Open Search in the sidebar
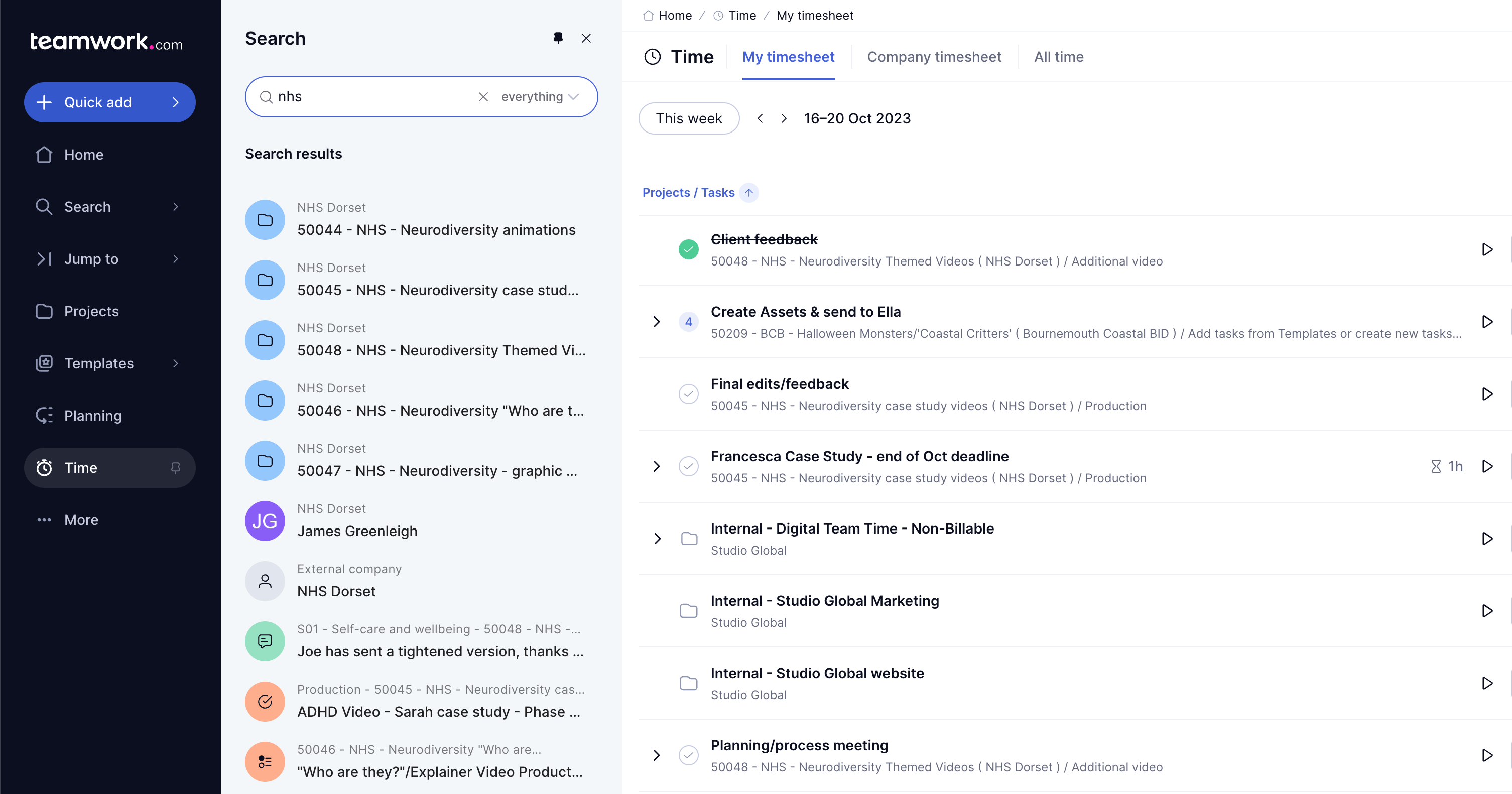 coord(110,207)
